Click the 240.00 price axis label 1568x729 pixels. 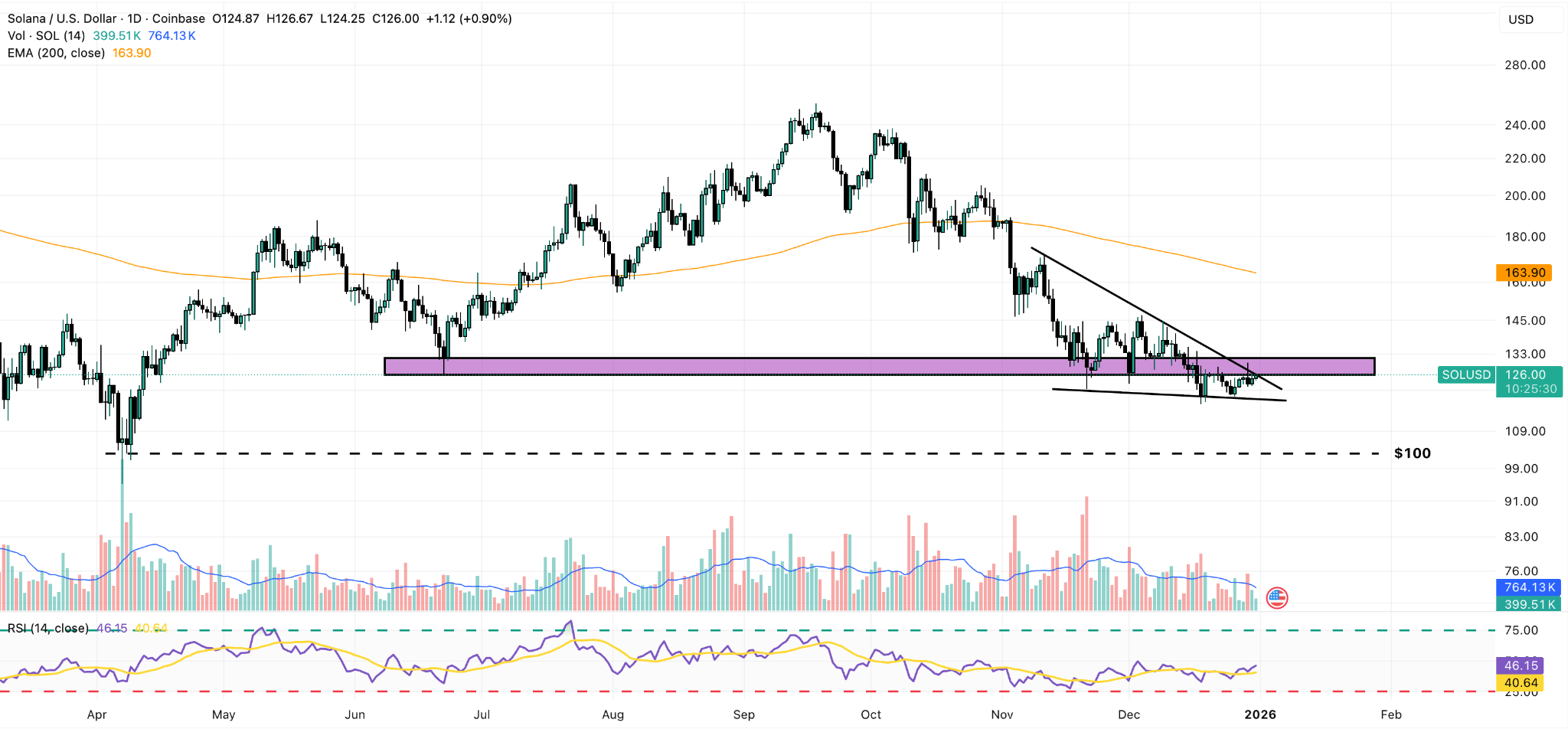(1525, 125)
